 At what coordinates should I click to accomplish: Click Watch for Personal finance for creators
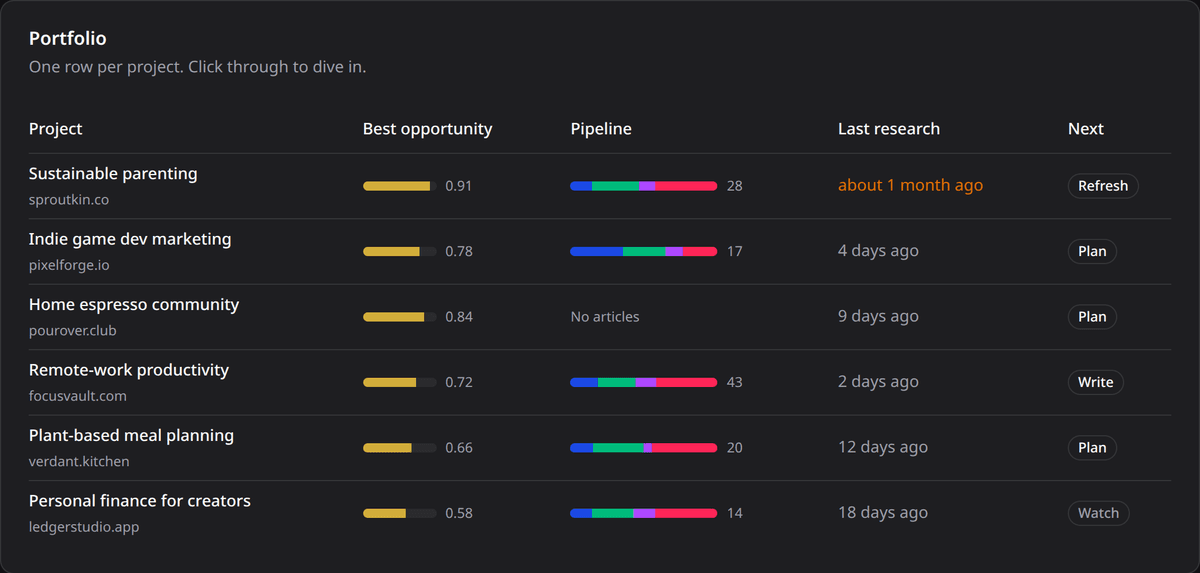tap(1098, 513)
